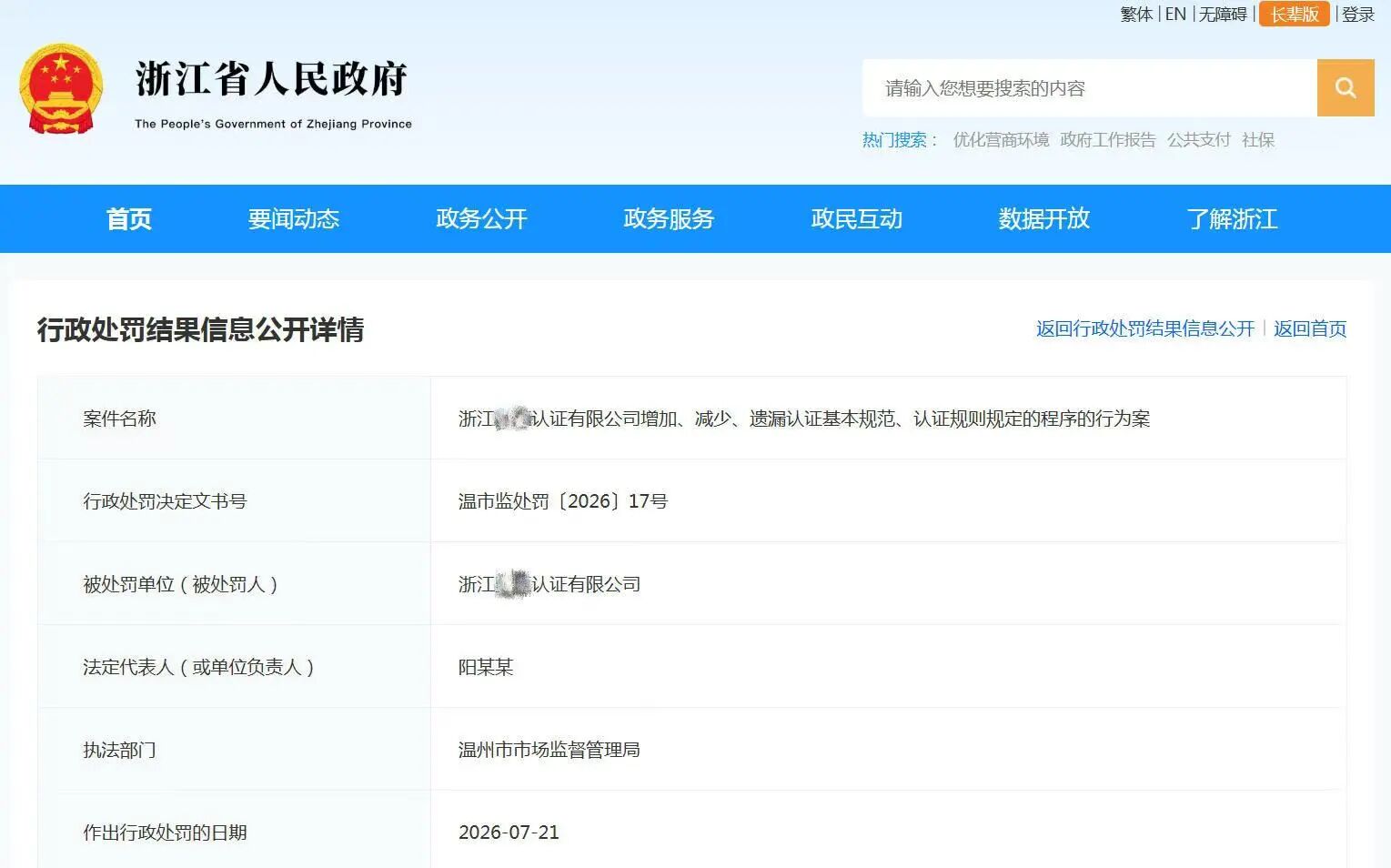The width and height of the screenshot is (1391, 868).
Task: Open the 政务服务 navigation tab
Action: [669, 219]
